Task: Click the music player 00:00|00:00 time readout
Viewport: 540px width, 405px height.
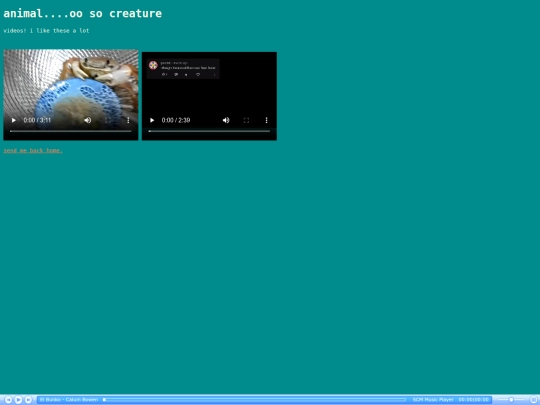Action: click(x=474, y=400)
